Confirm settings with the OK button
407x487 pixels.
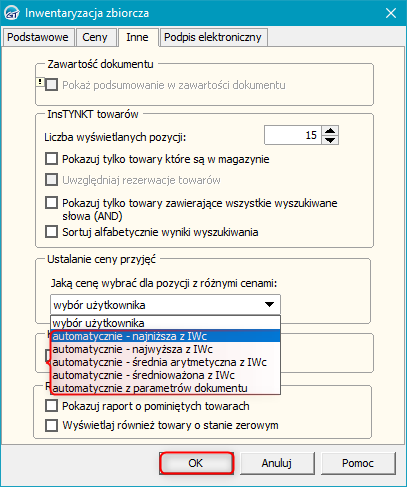[x=196, y=463]
